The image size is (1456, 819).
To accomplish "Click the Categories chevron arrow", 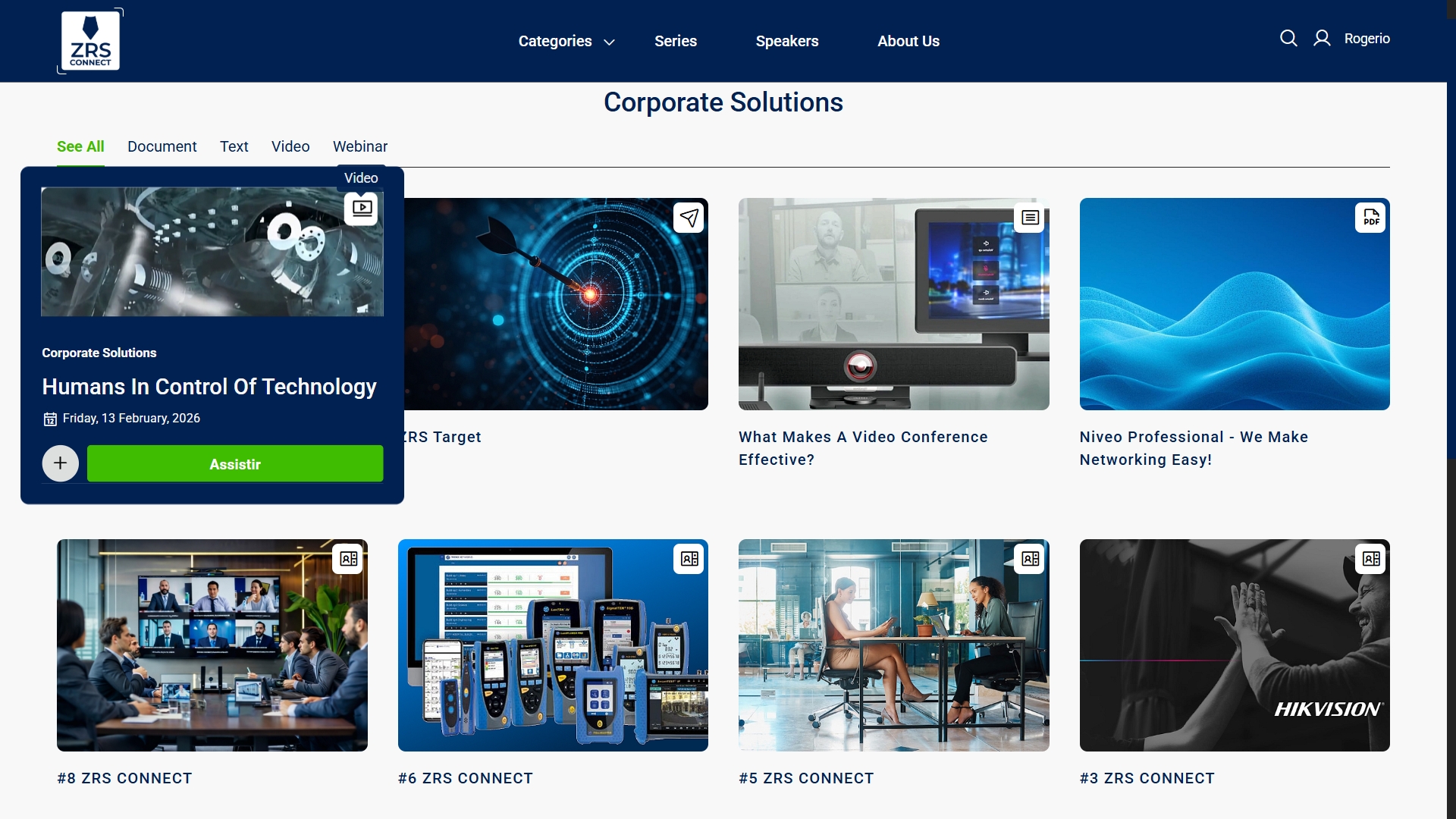I will (609, 42).
